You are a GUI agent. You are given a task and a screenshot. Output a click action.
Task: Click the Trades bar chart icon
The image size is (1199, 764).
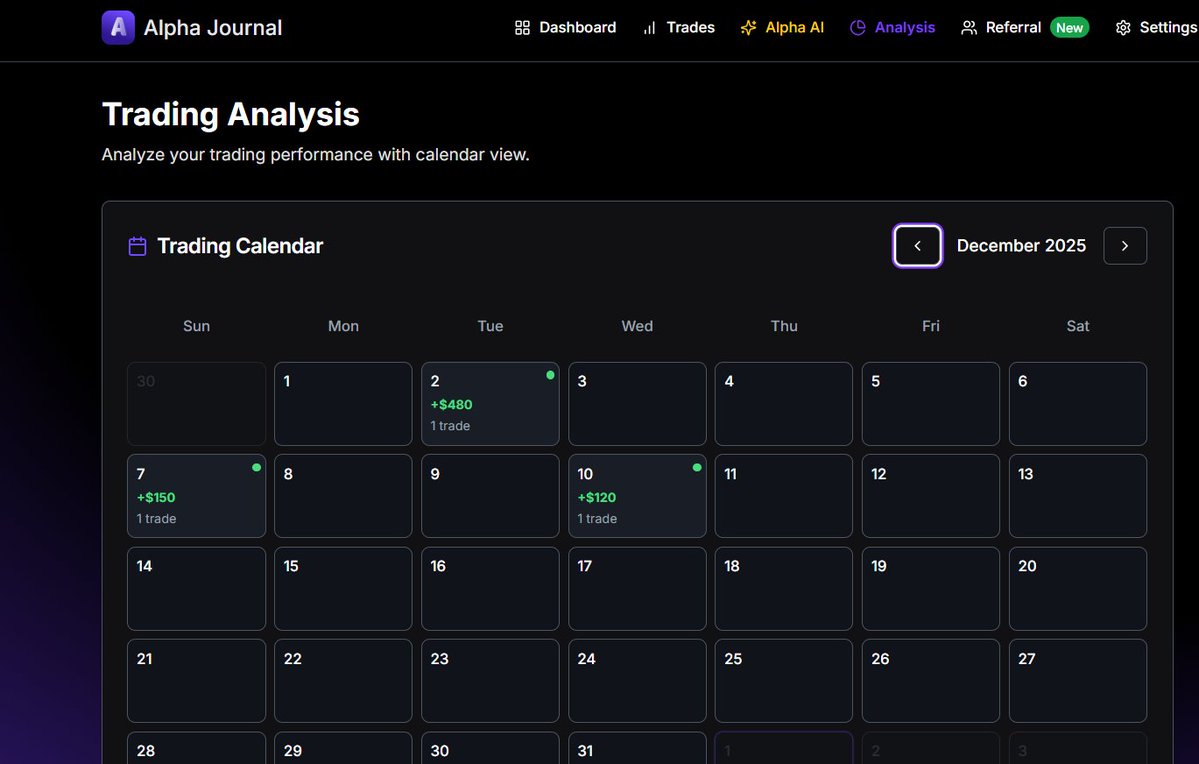click(x=649, y=28)
